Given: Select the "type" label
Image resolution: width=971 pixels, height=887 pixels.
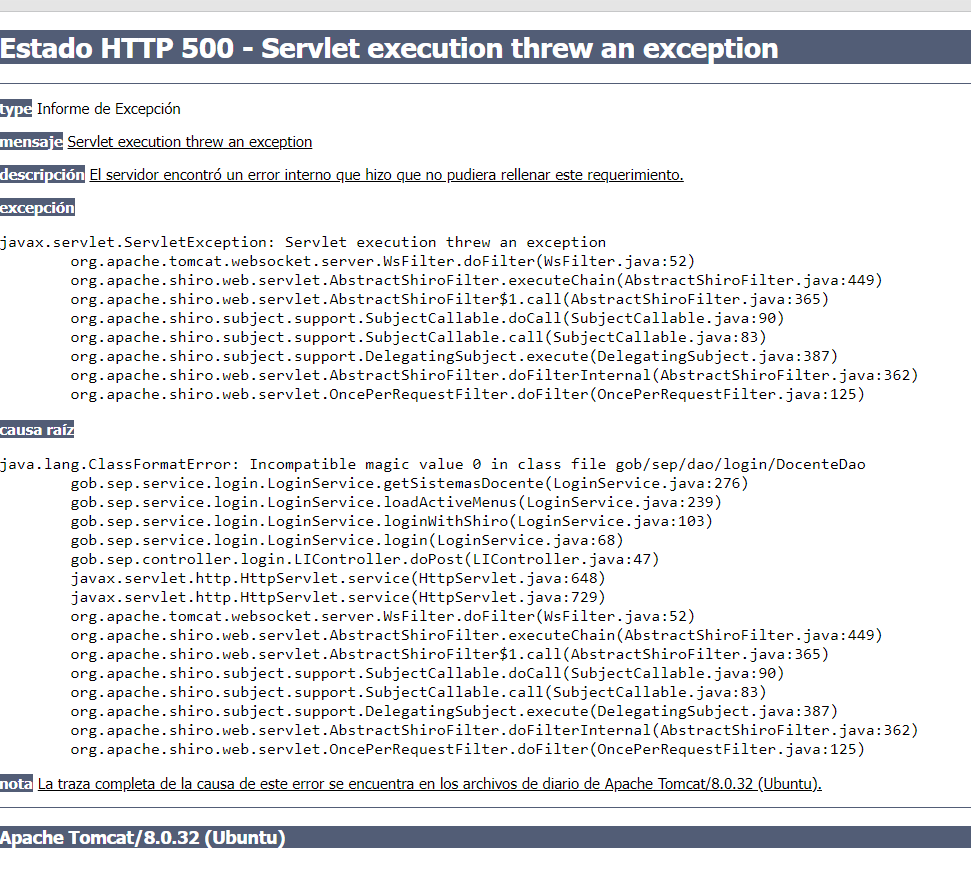Looking at the screenshot, I should coord(16,109).
